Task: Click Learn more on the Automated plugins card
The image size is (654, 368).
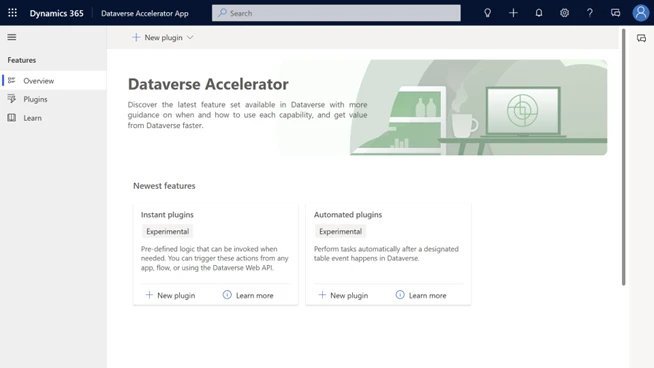Action: [421, 295]
